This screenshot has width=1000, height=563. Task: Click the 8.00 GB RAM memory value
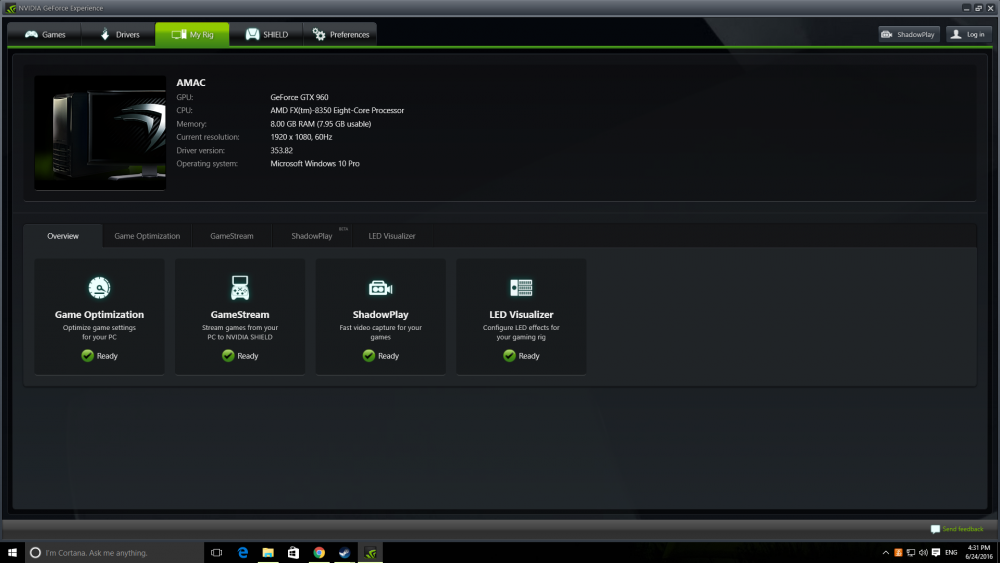[x=320, y=124]
